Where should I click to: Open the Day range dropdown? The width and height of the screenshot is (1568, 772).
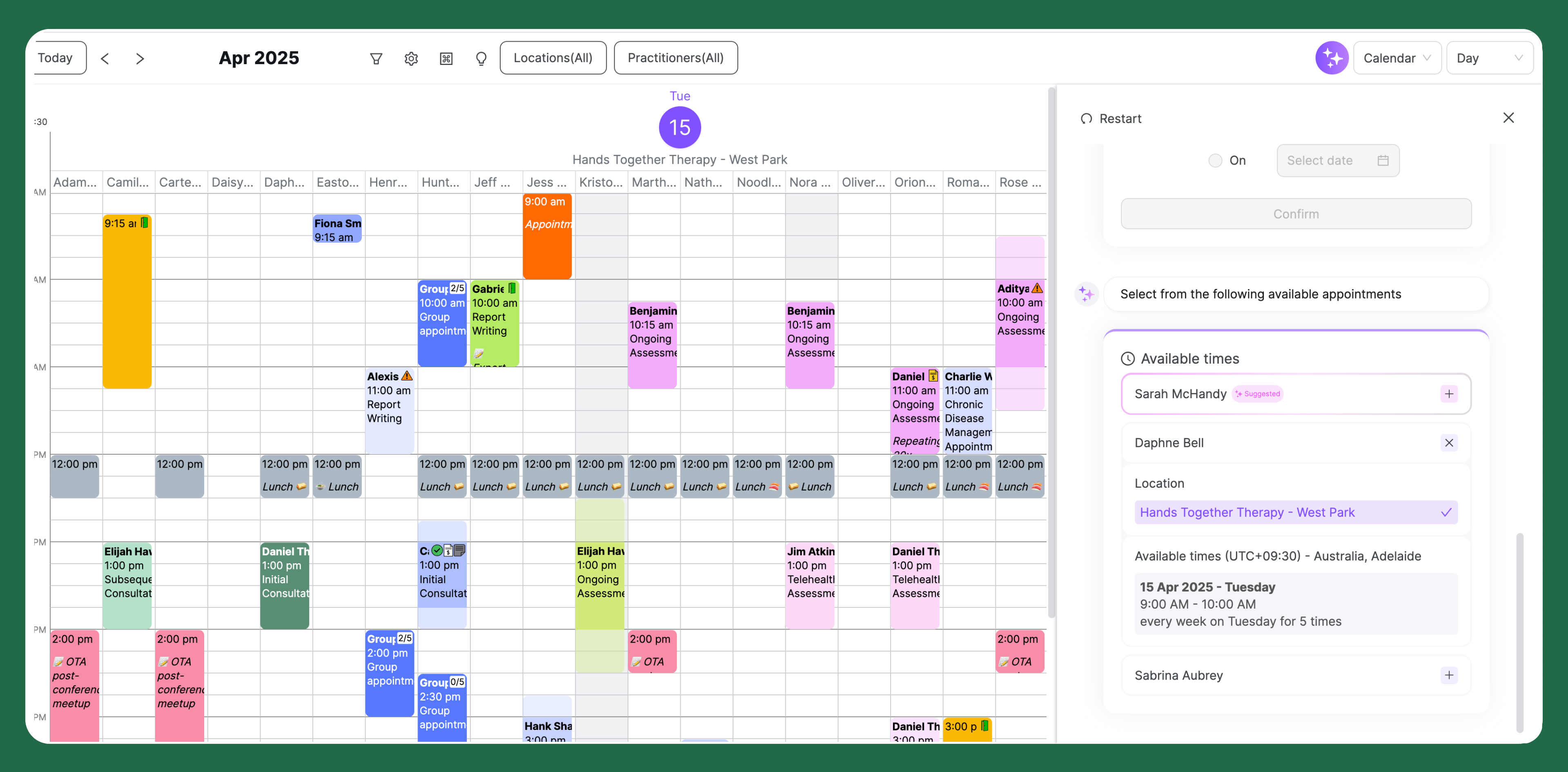1490,58
